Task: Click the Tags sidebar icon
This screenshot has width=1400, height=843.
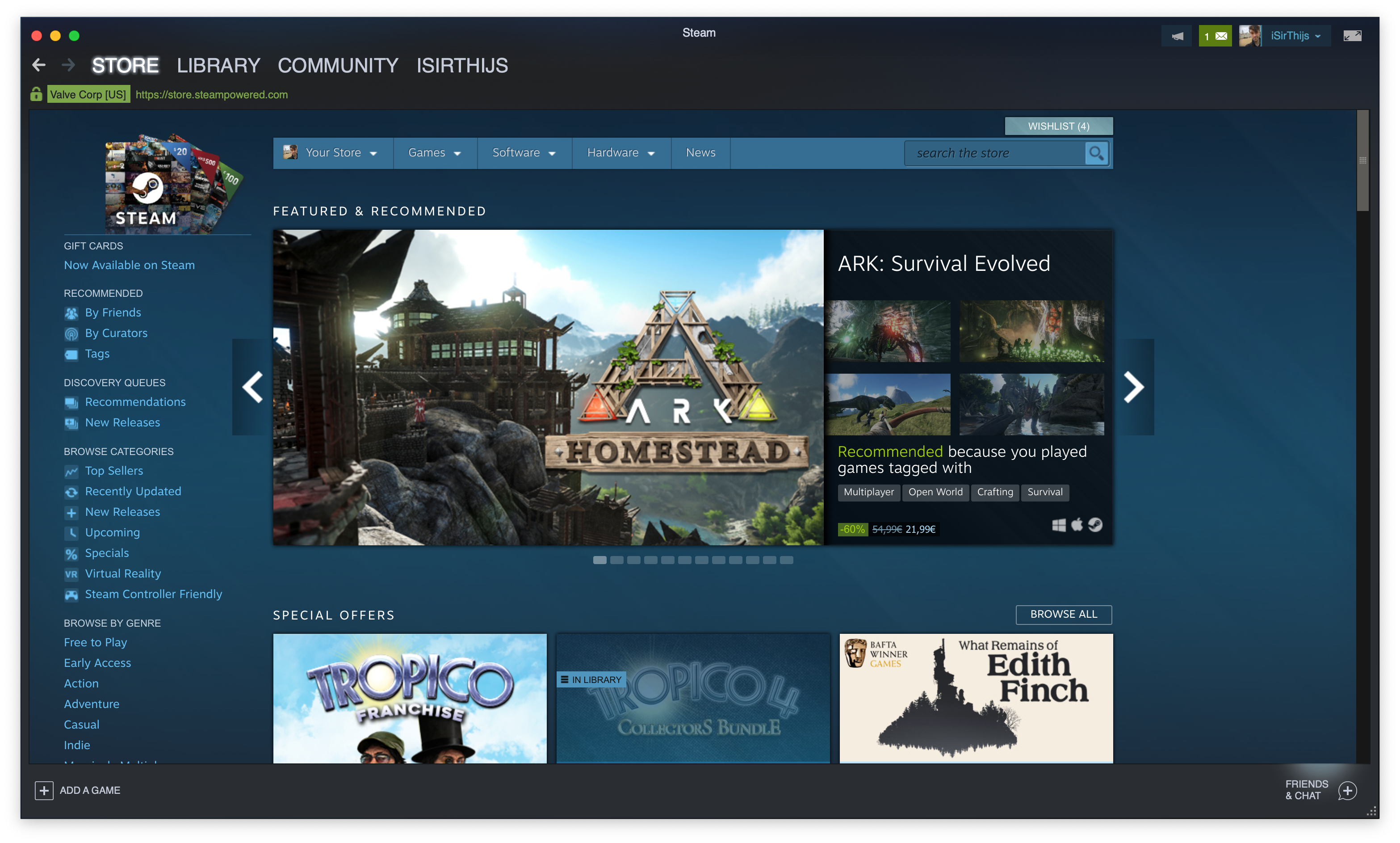Action: coord(71,354)
